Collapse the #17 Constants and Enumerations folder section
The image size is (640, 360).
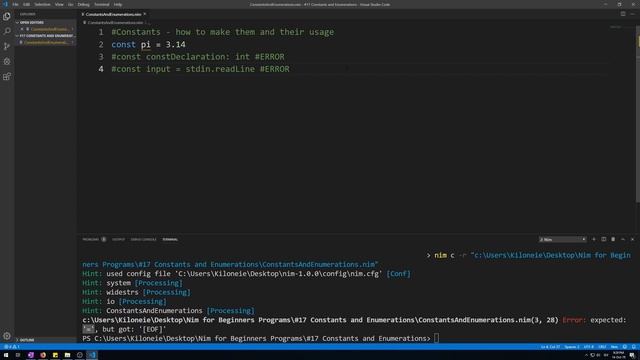point(45,36)
